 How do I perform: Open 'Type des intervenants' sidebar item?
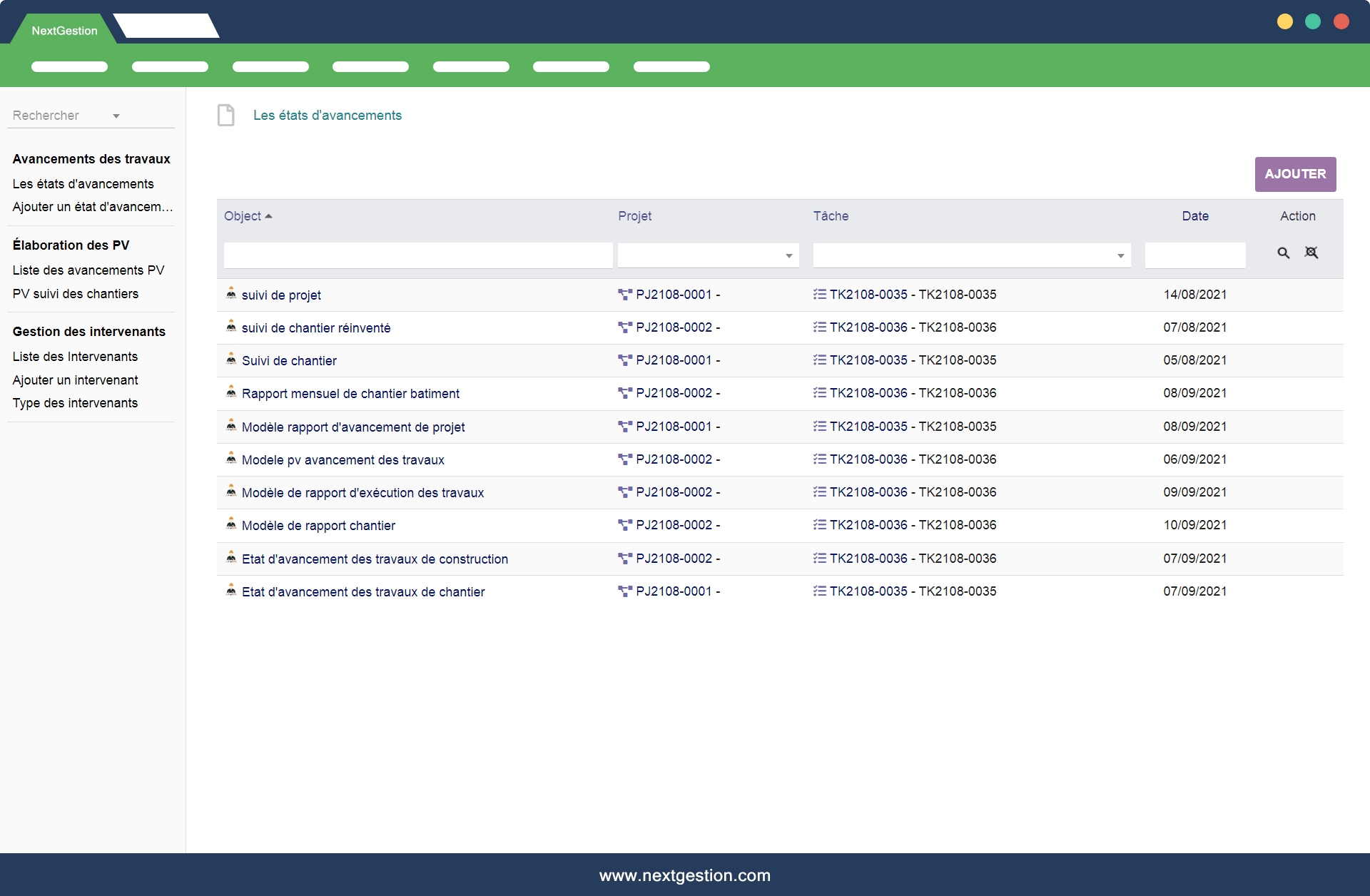click(x=75, y=403)
